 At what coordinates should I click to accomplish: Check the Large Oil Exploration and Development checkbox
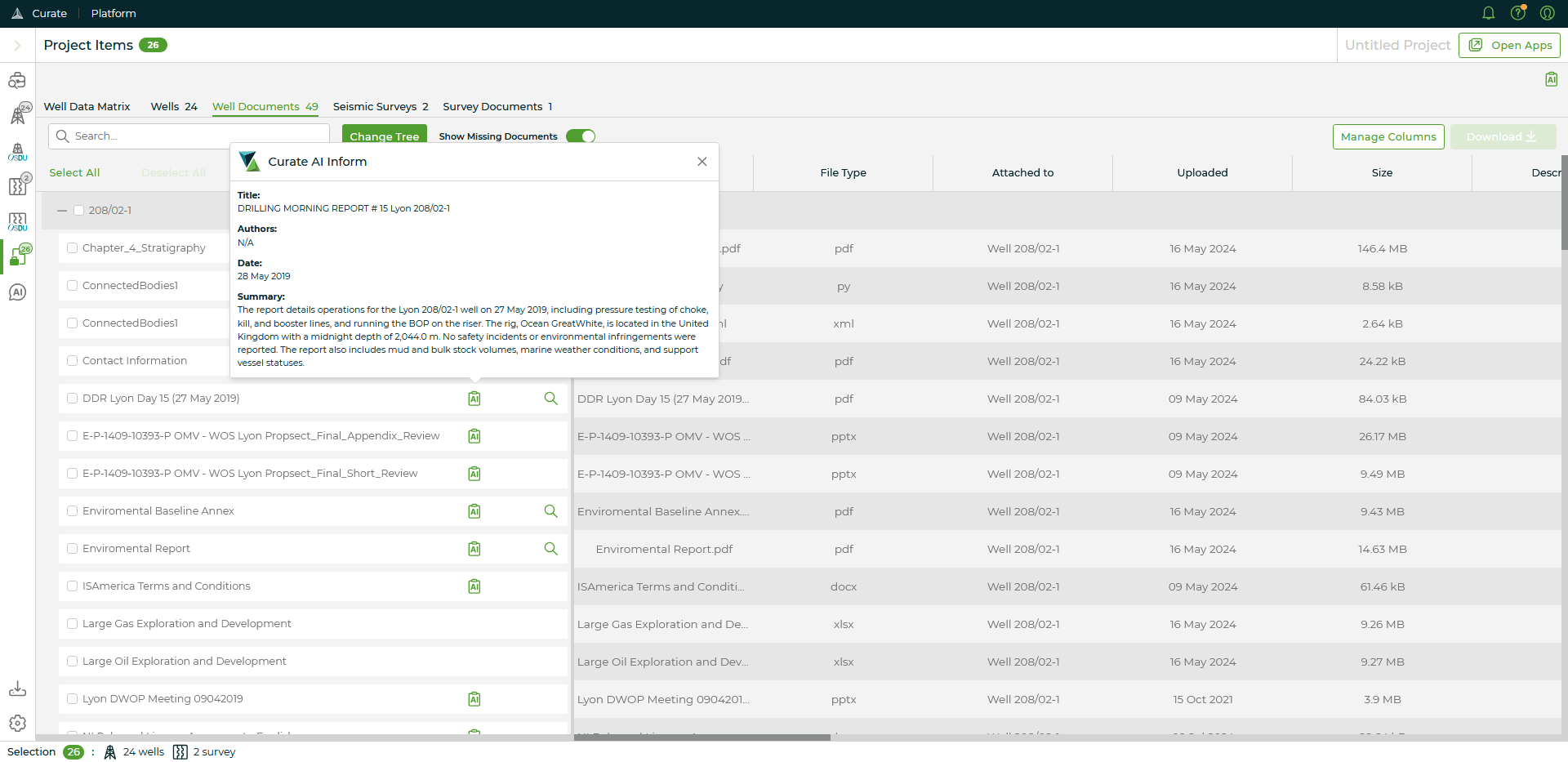pyautogui.click(x=73, y=661)
